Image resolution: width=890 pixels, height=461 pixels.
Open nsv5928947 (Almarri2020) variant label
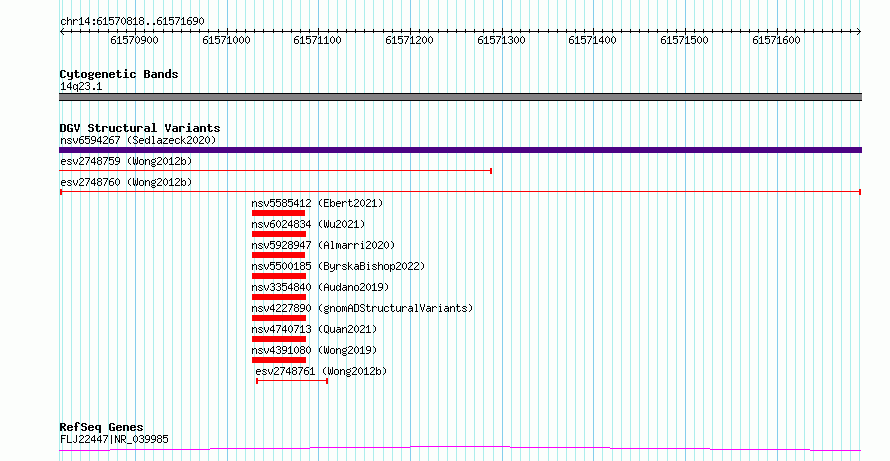323,245
